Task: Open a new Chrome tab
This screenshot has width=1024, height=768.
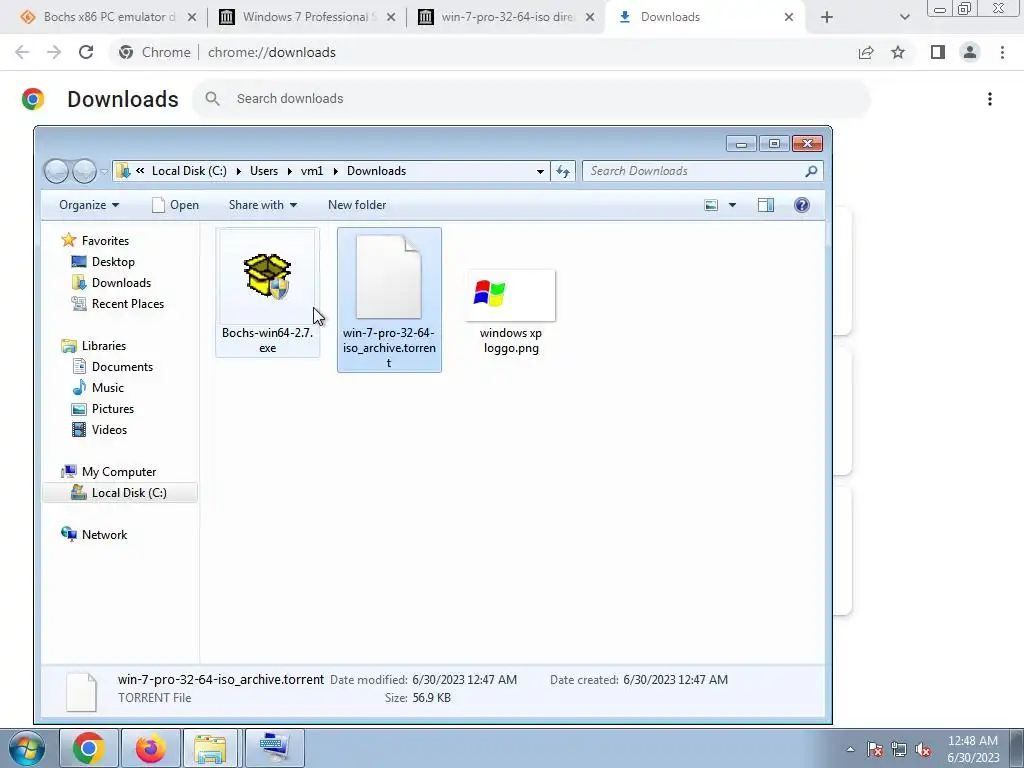Action: 827,17
